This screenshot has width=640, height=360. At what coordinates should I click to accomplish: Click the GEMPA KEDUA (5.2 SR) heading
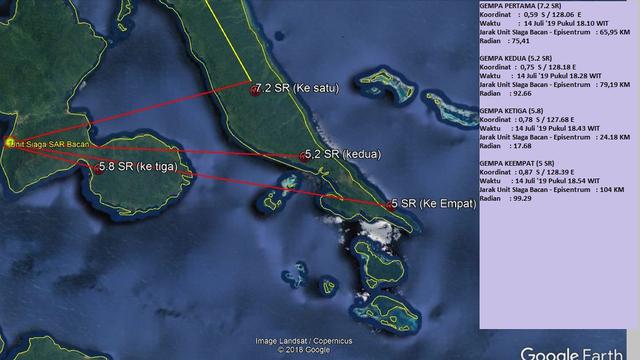pos(516,58)
